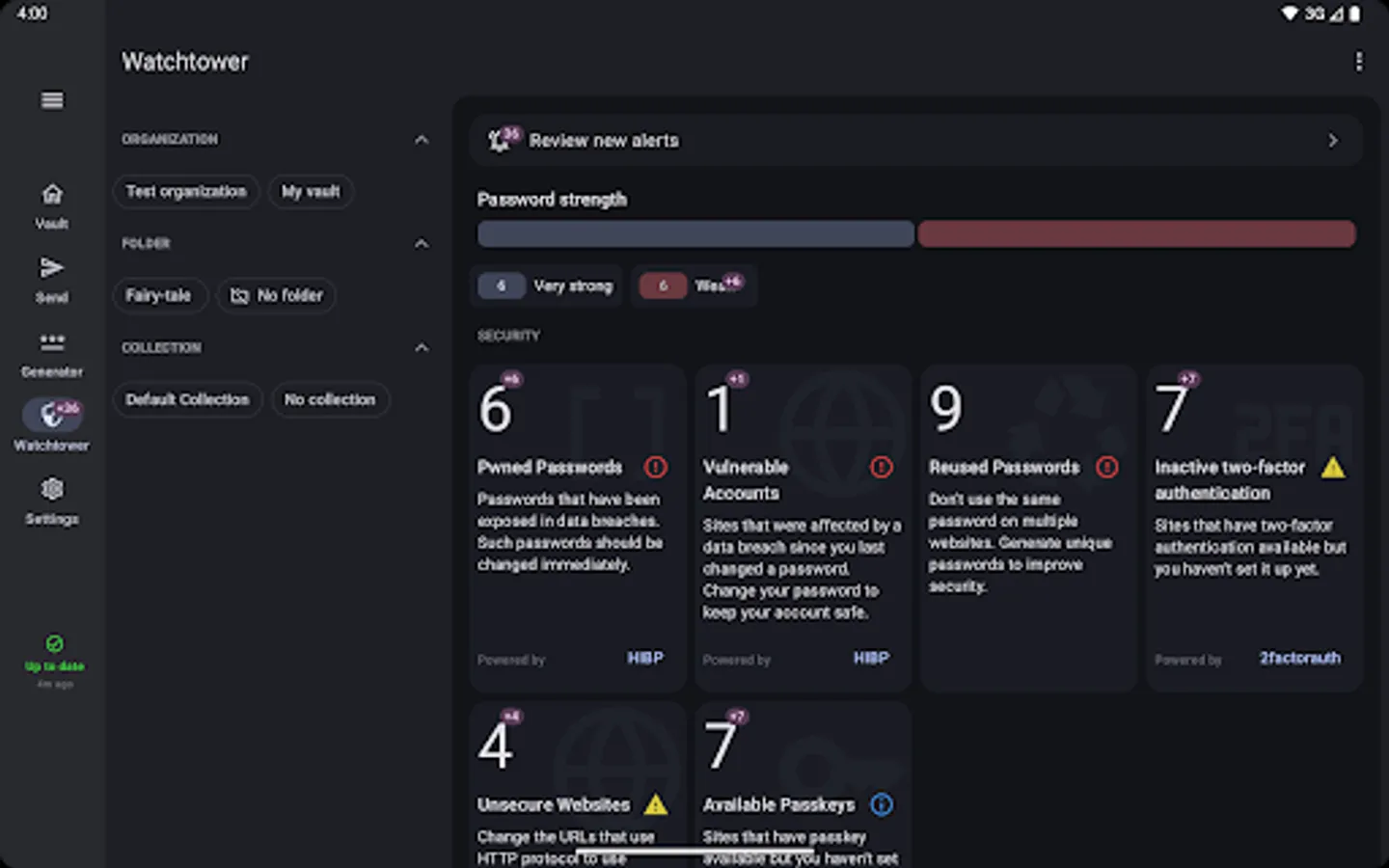Select the Very strong passwords chip
The image size is (1389, 868).
(x=547, y=285)
